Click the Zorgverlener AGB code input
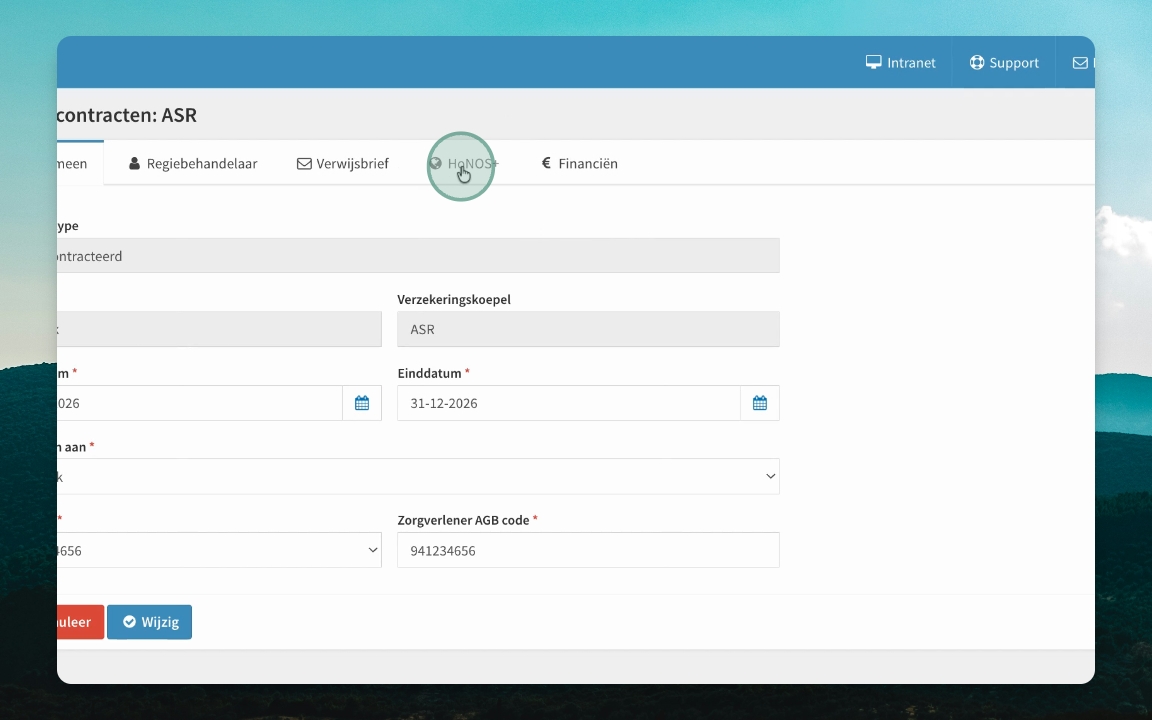This screenshot has height=720, width=1152. click(x=588, y=550)
